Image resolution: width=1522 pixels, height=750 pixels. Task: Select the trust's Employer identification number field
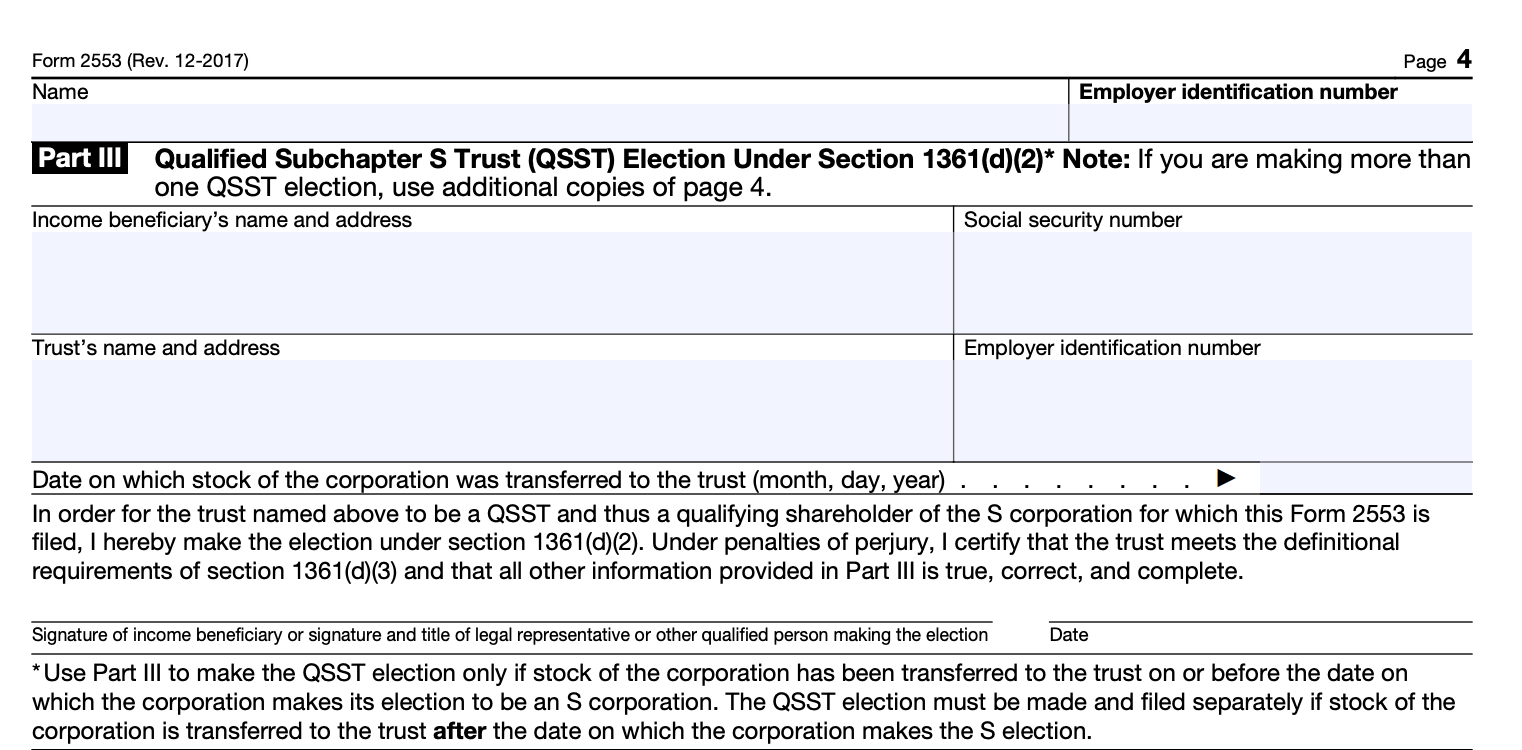point(1213,410)
